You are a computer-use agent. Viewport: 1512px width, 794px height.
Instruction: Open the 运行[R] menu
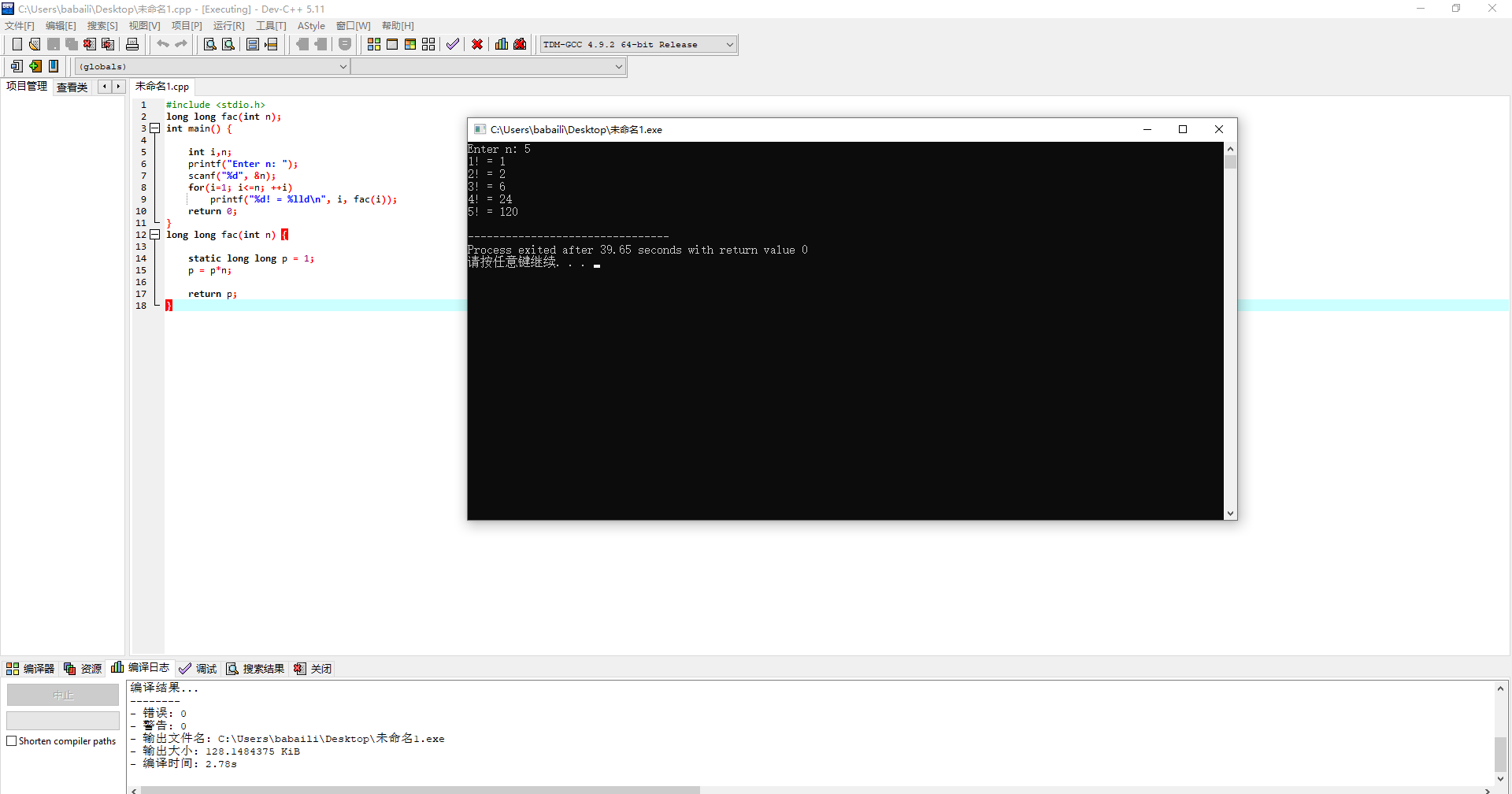coord(228,26)
